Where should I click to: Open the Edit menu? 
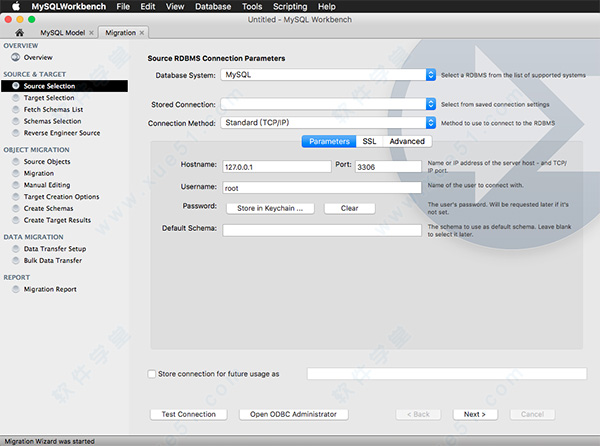pyautogui.click(x=148, y=7)
